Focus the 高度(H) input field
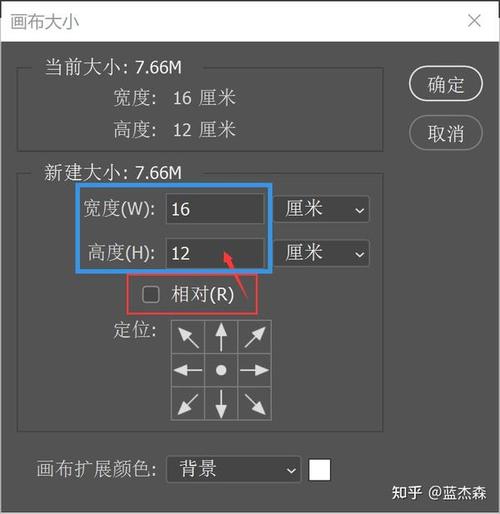This screenshot has height=514, width=500. [215, 253]
